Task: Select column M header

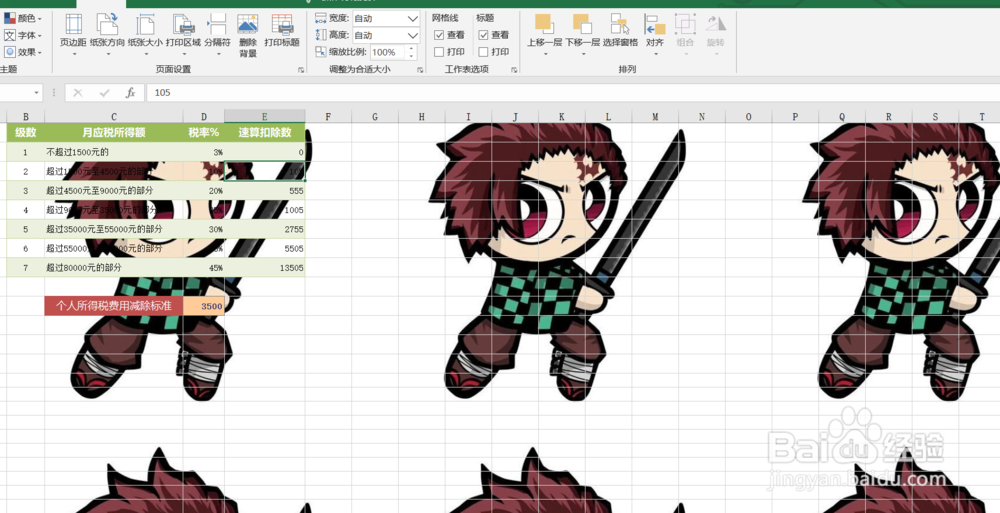Action: 655,117
